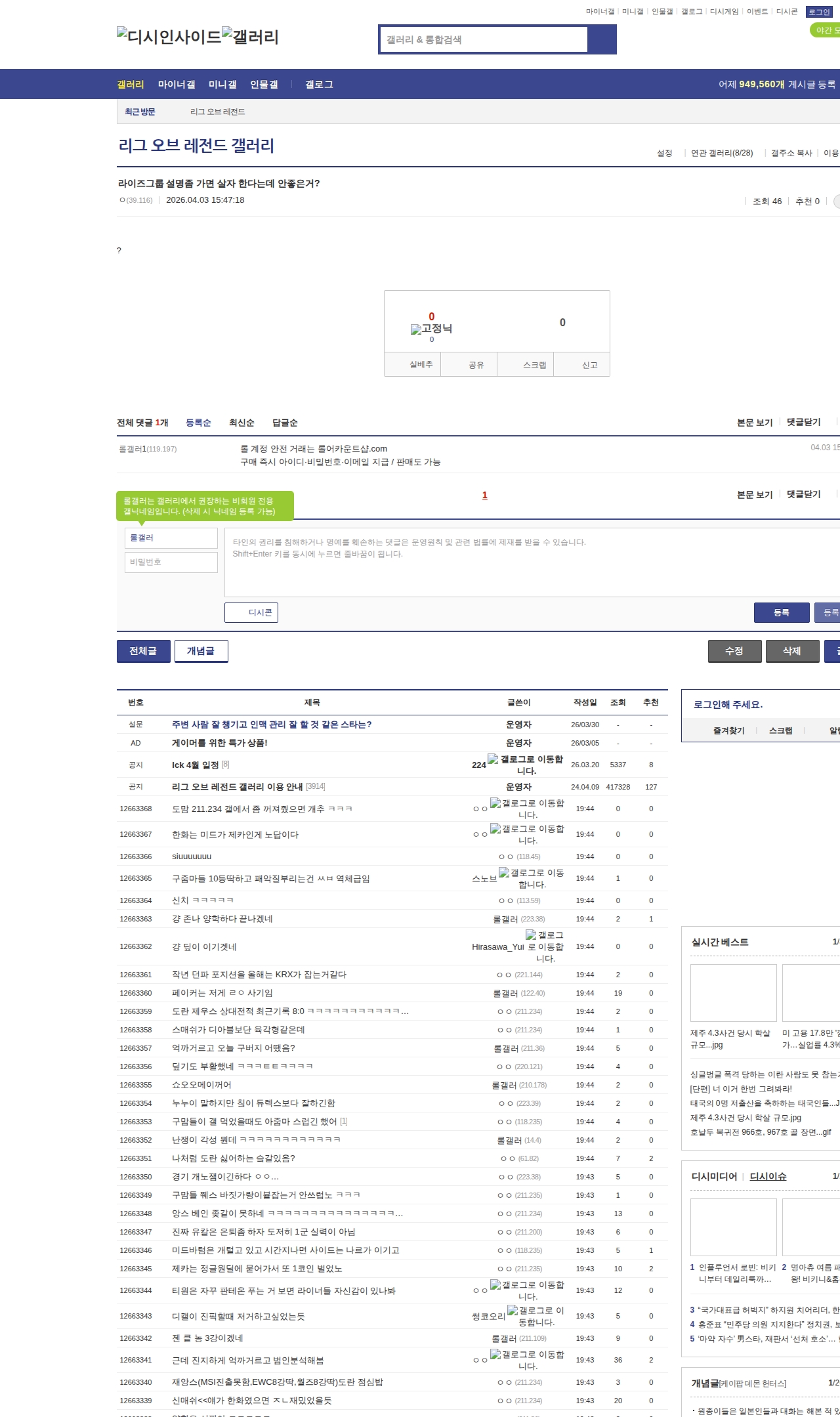The image size is (840, 1417).
Task: Expand the 연관 갤러리(8/28) list
Action: click(x=721, y=153)
